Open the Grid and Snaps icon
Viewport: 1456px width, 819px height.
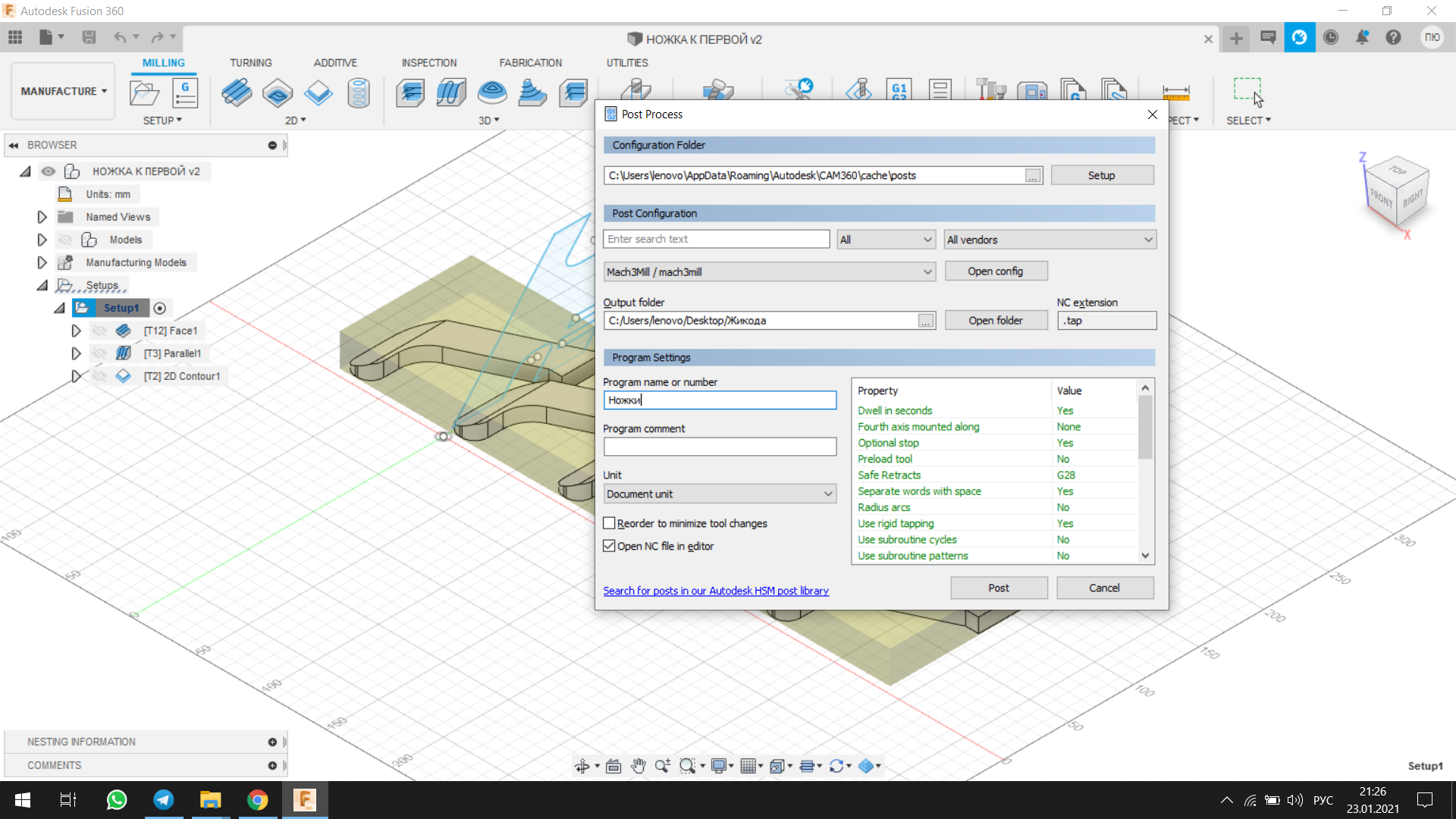[748, 766]
